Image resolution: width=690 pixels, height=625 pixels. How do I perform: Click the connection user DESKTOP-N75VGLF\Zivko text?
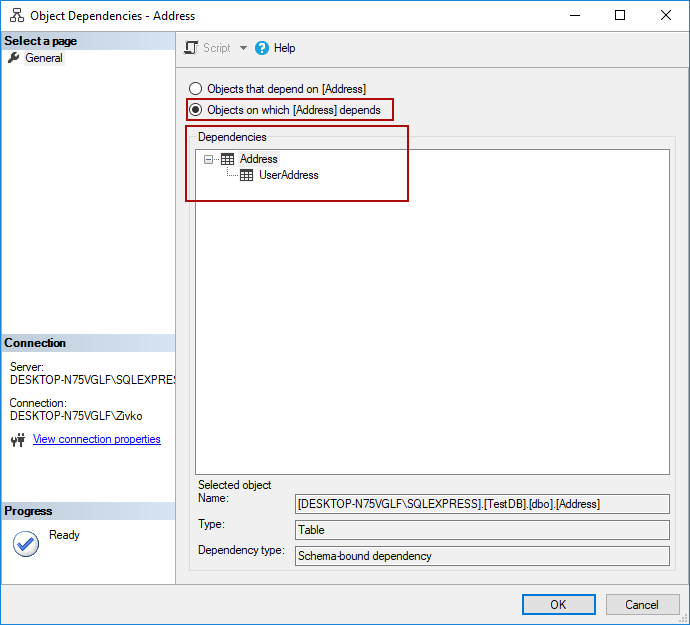76,416
